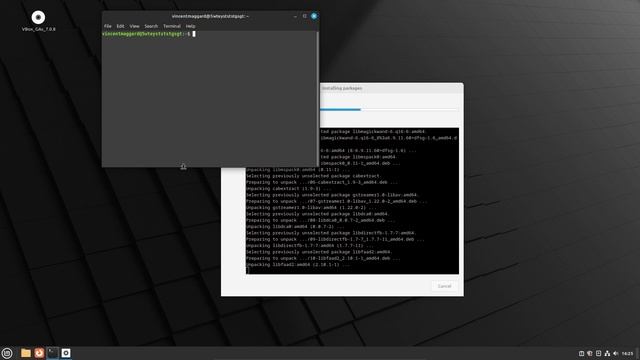Open the panel clock calendar
The height and width of the screenshot is (360, 640).
point(627,353)
